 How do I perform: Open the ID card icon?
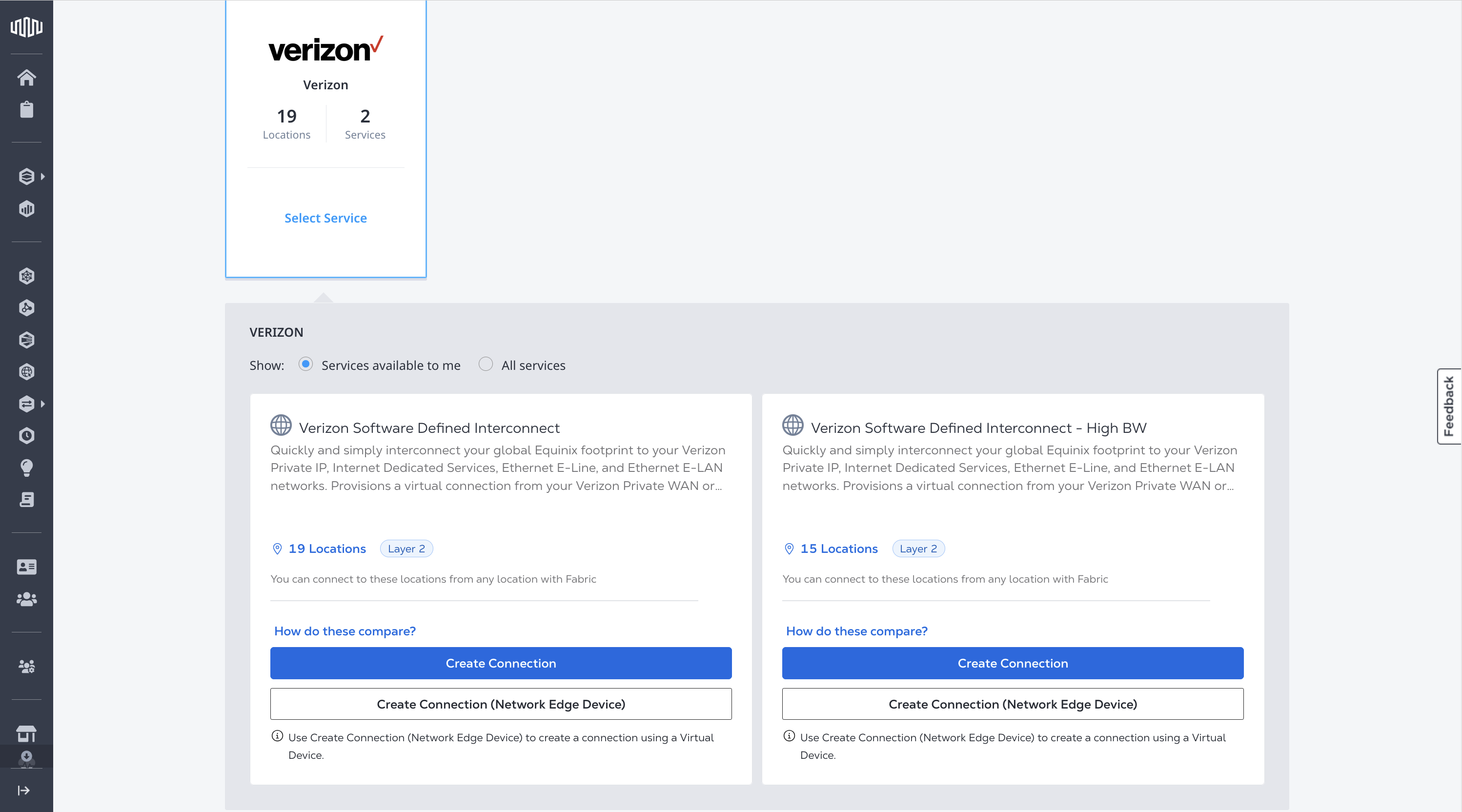[26, 567]
